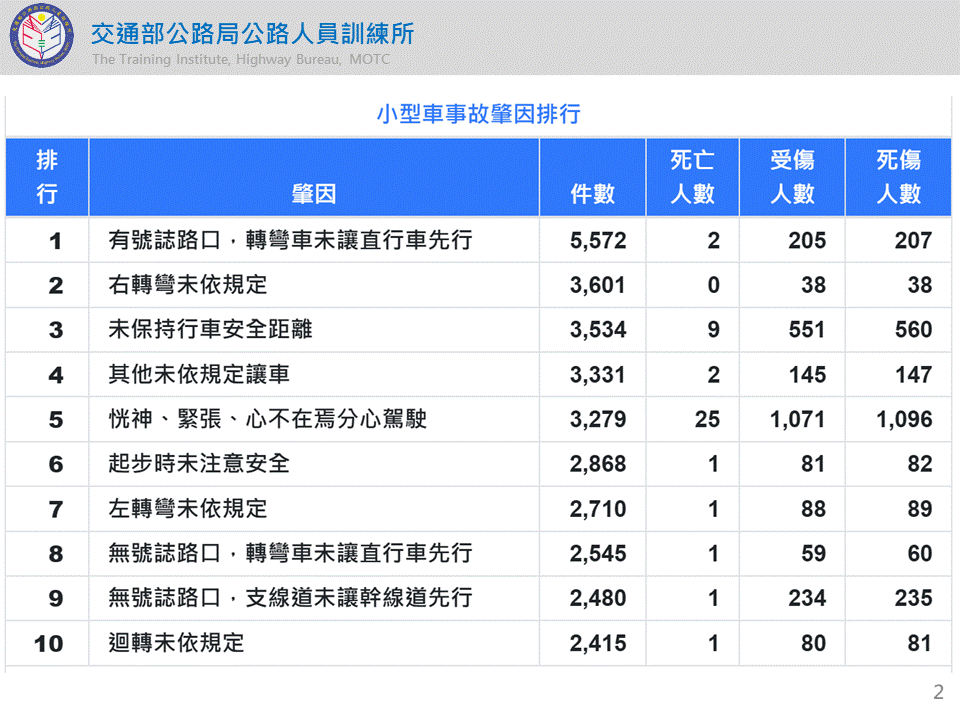This screenshot has width=960, height=720.
Task: Click the 排行 column header
Action: pyautogui.click(x=47, y=177)
